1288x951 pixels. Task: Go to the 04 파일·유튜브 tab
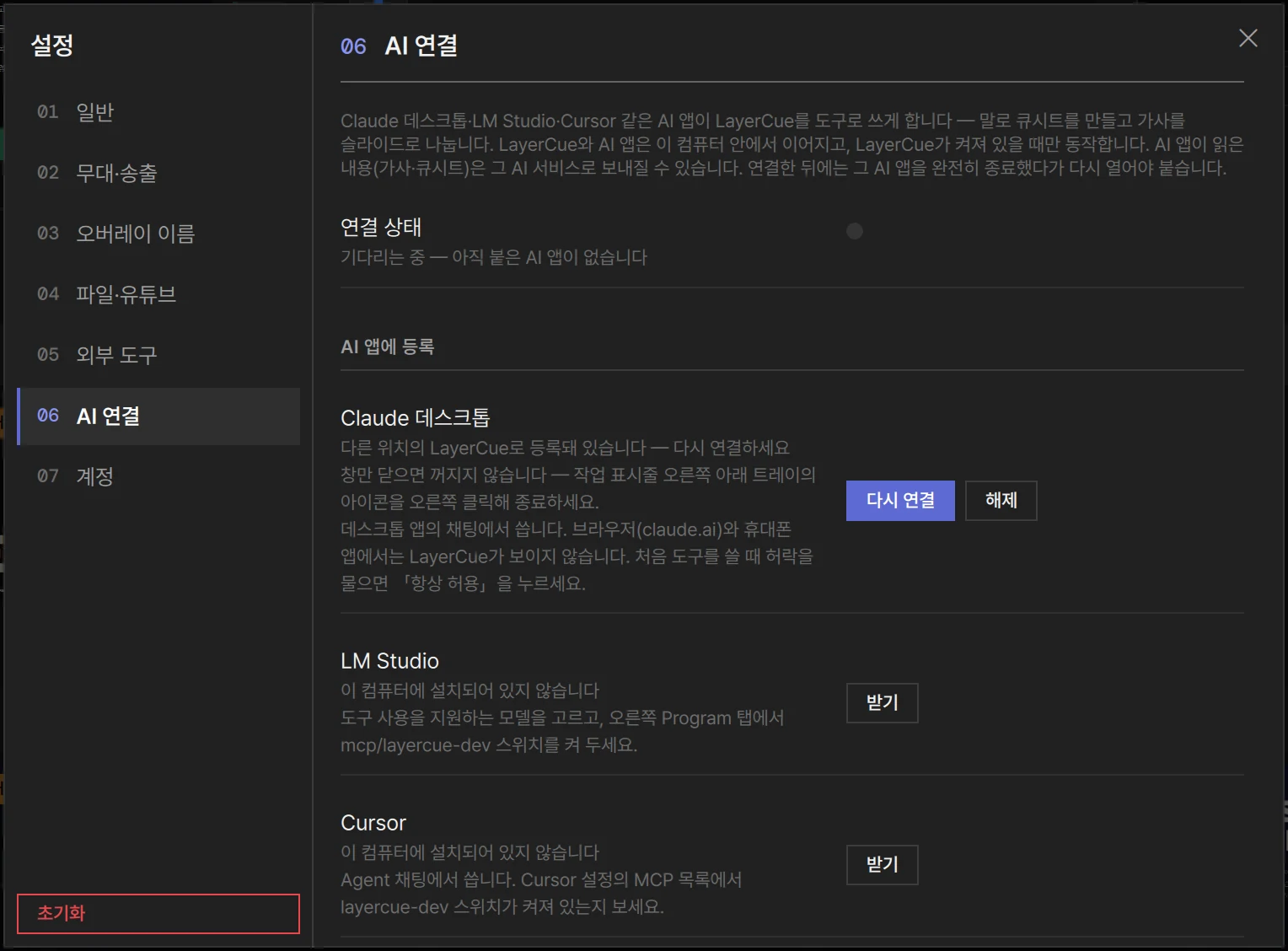pyautogui.click(x=158, y=294)
